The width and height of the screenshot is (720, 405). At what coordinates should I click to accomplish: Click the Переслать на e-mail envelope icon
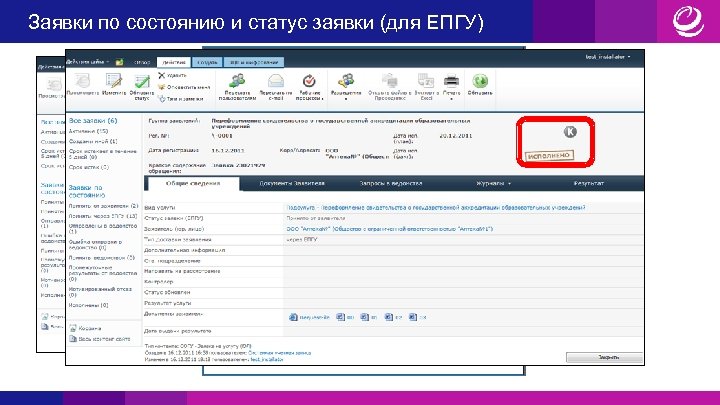pyautogui.click(x=276, y=81)
